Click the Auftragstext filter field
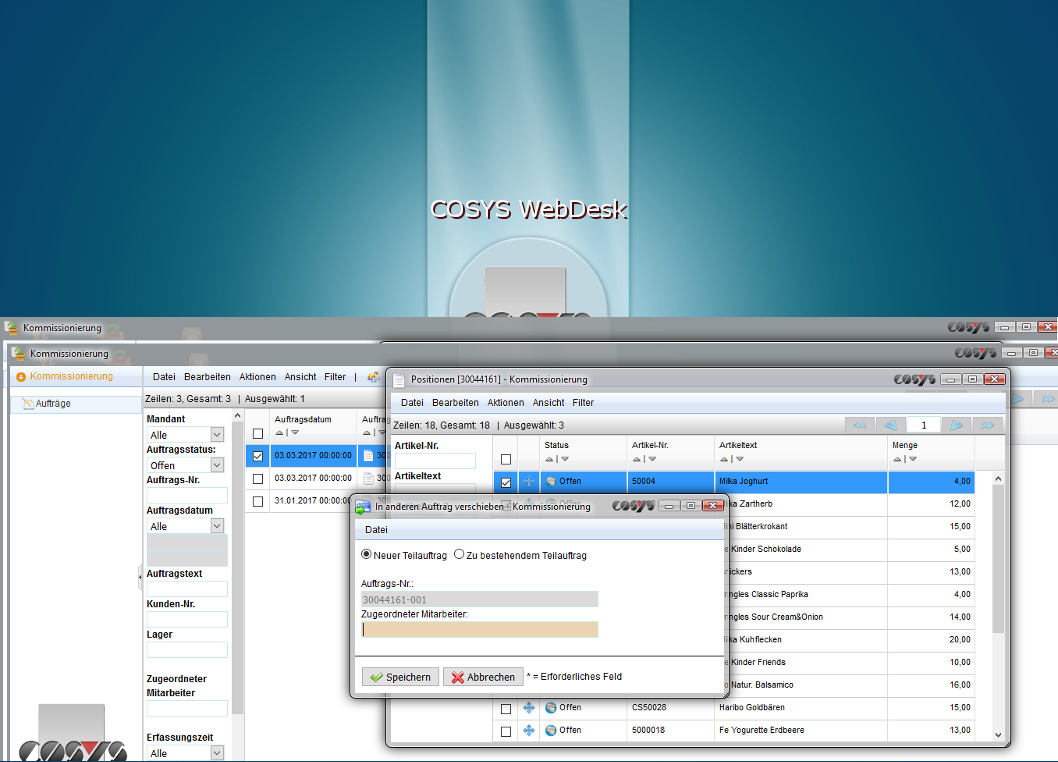 click(187, 589)
